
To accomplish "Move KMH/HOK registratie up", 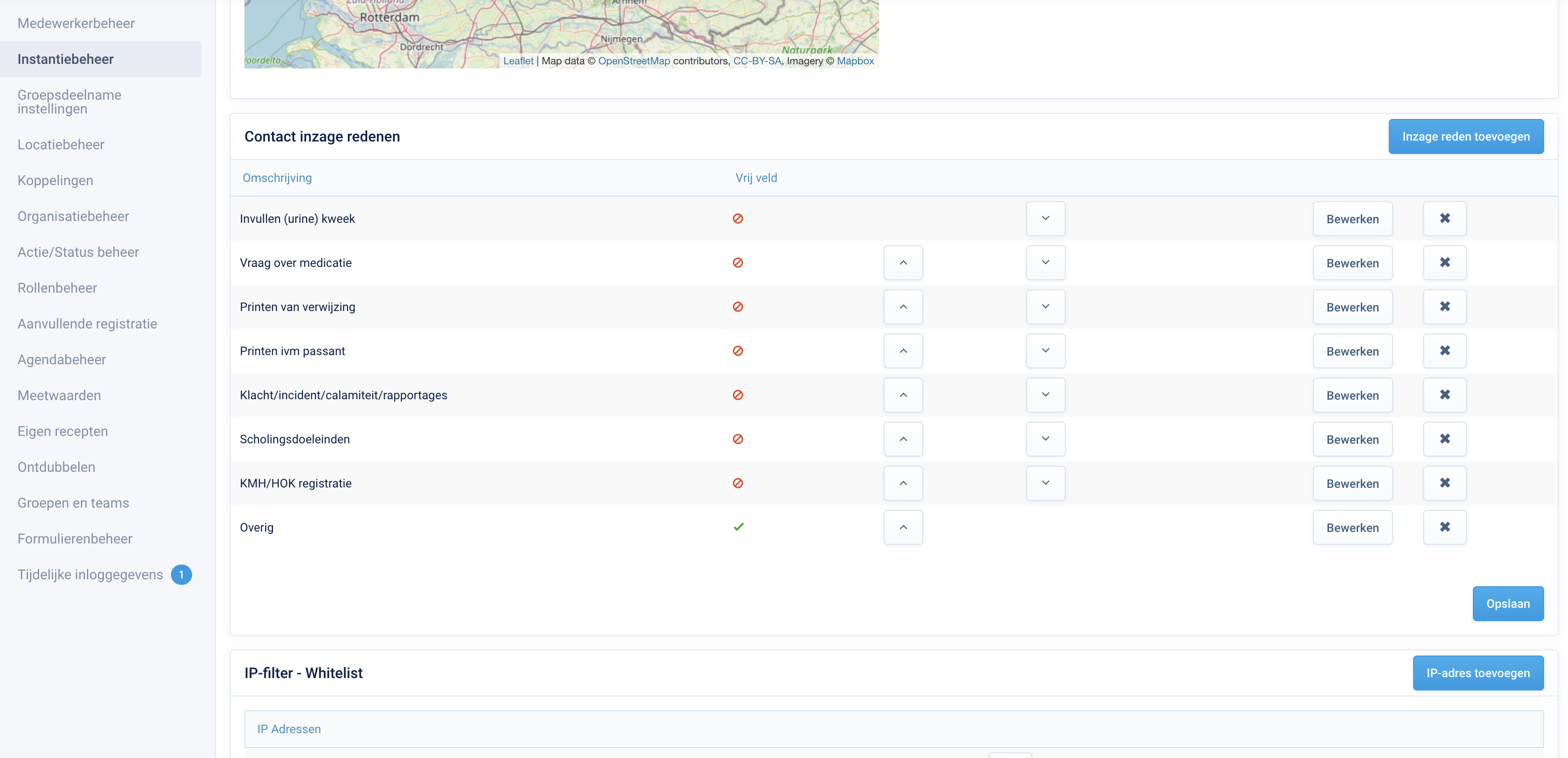I will click(903, 483).
